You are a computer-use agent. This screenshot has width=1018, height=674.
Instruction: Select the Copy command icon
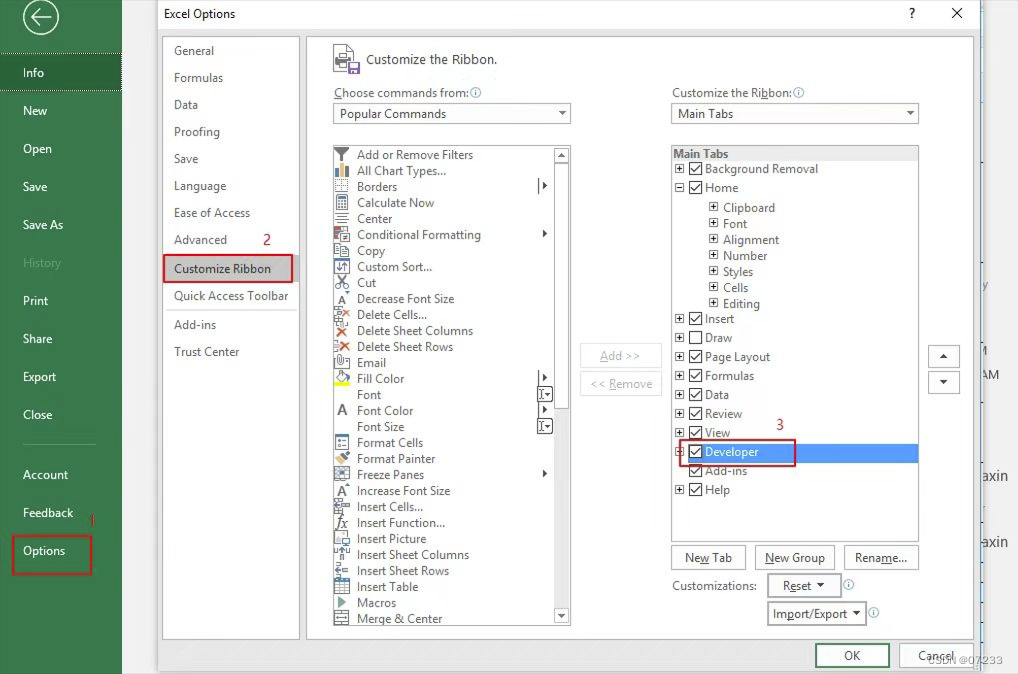pos(341,251)
